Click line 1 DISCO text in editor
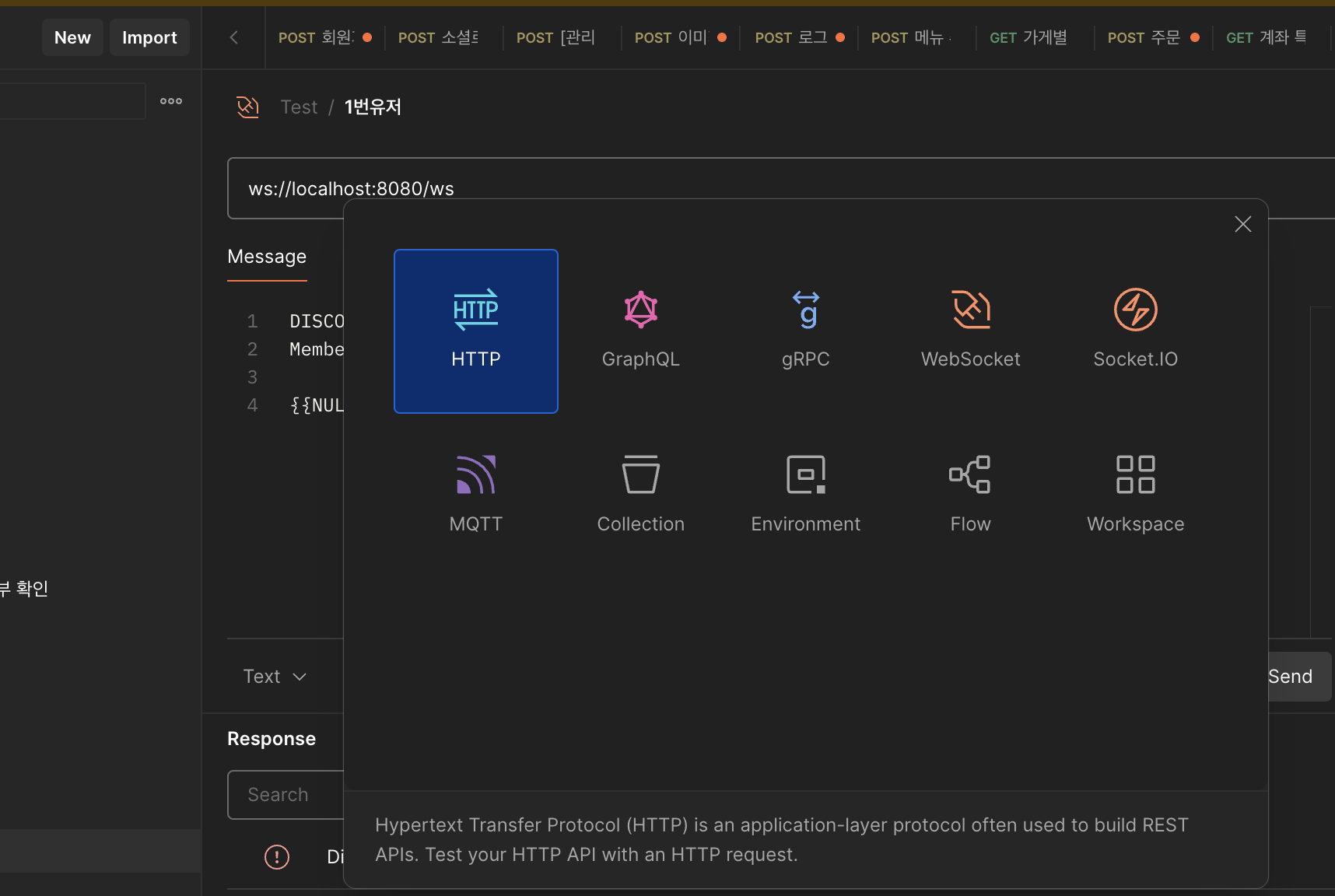 click(x=317, y=321)
